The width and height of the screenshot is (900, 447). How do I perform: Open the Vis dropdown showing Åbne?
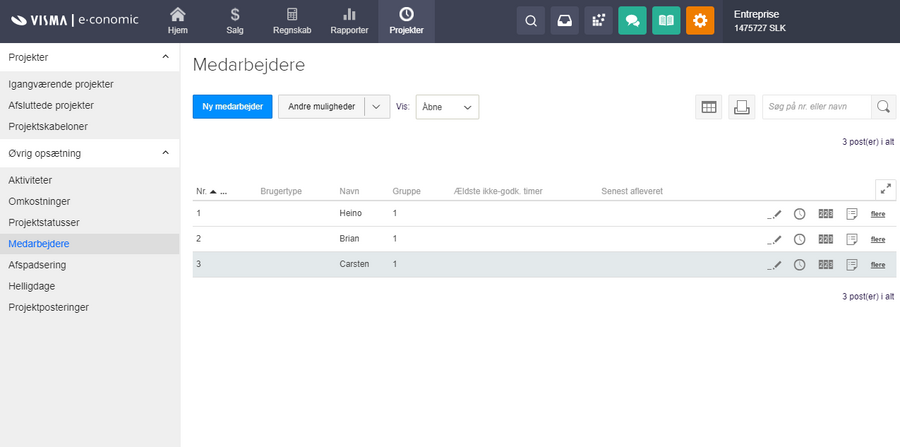click(447, 107)
